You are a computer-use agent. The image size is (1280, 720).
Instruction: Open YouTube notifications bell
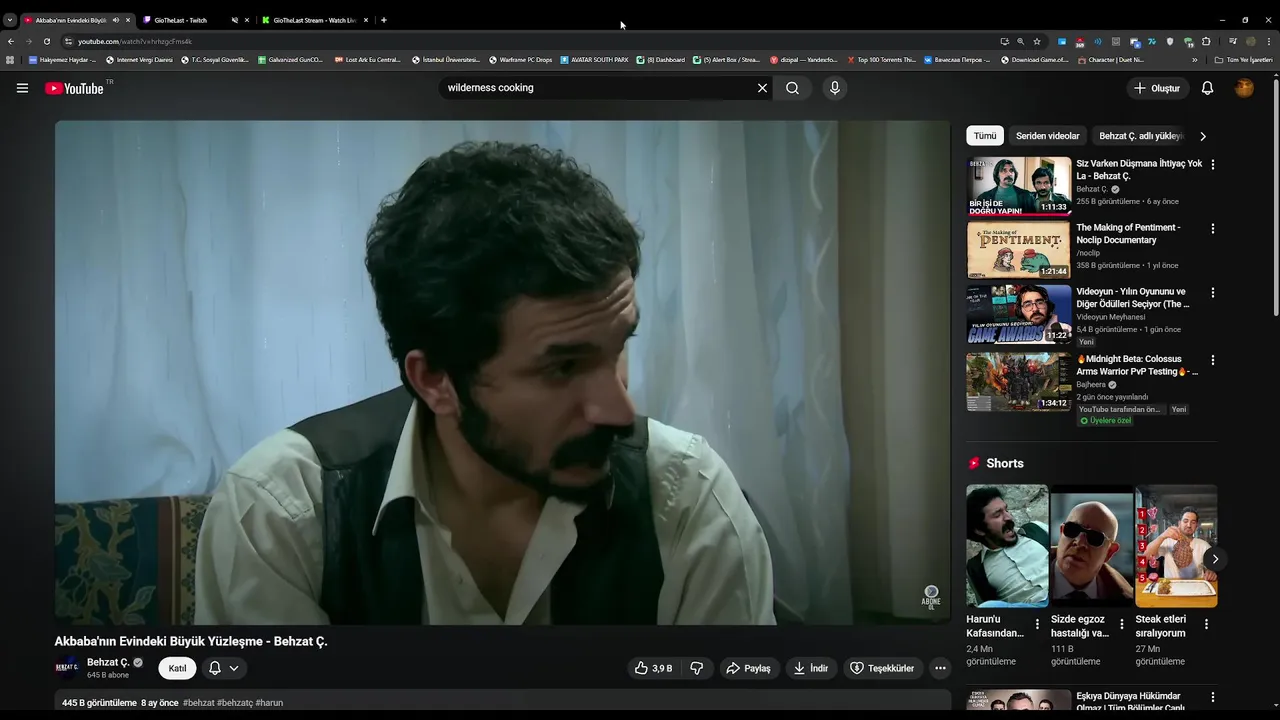point(1207,88)
